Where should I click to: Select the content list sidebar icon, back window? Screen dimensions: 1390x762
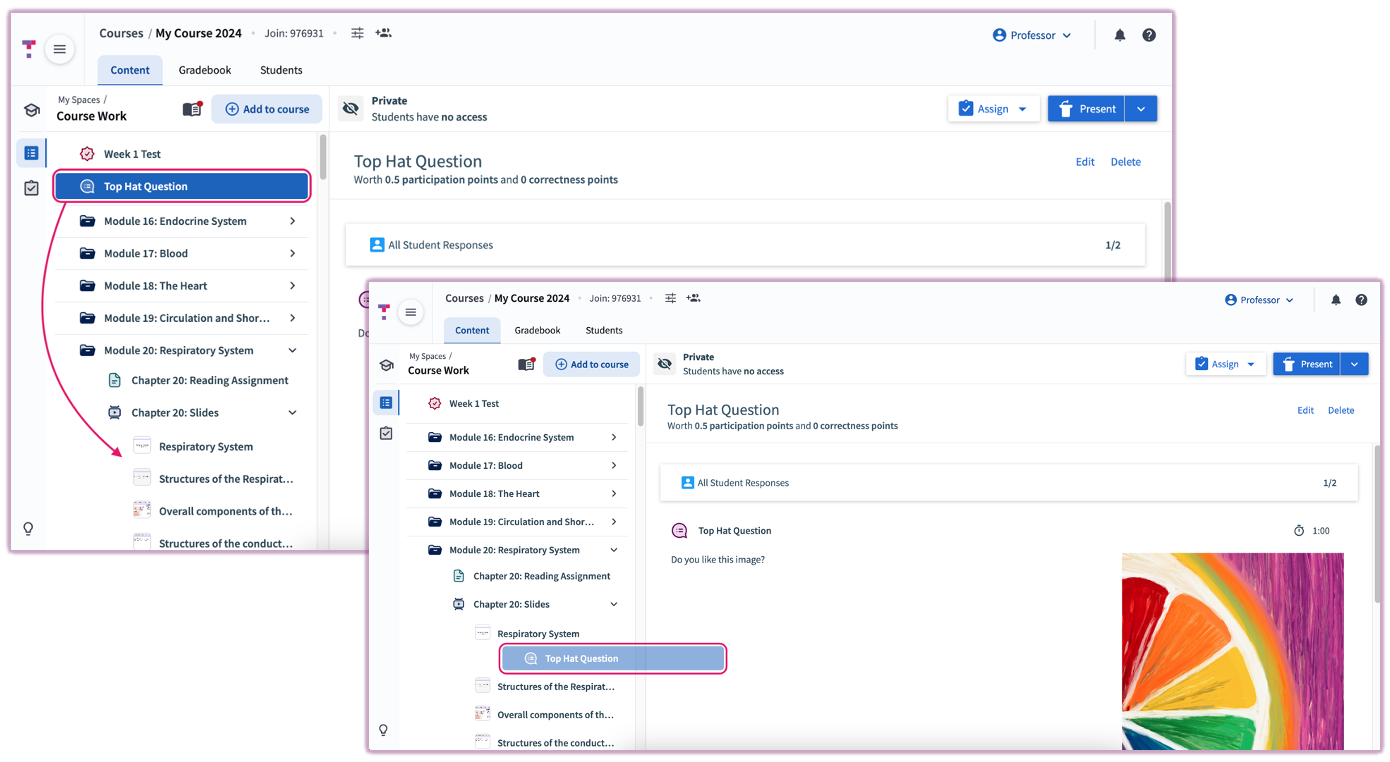[31, 153]
